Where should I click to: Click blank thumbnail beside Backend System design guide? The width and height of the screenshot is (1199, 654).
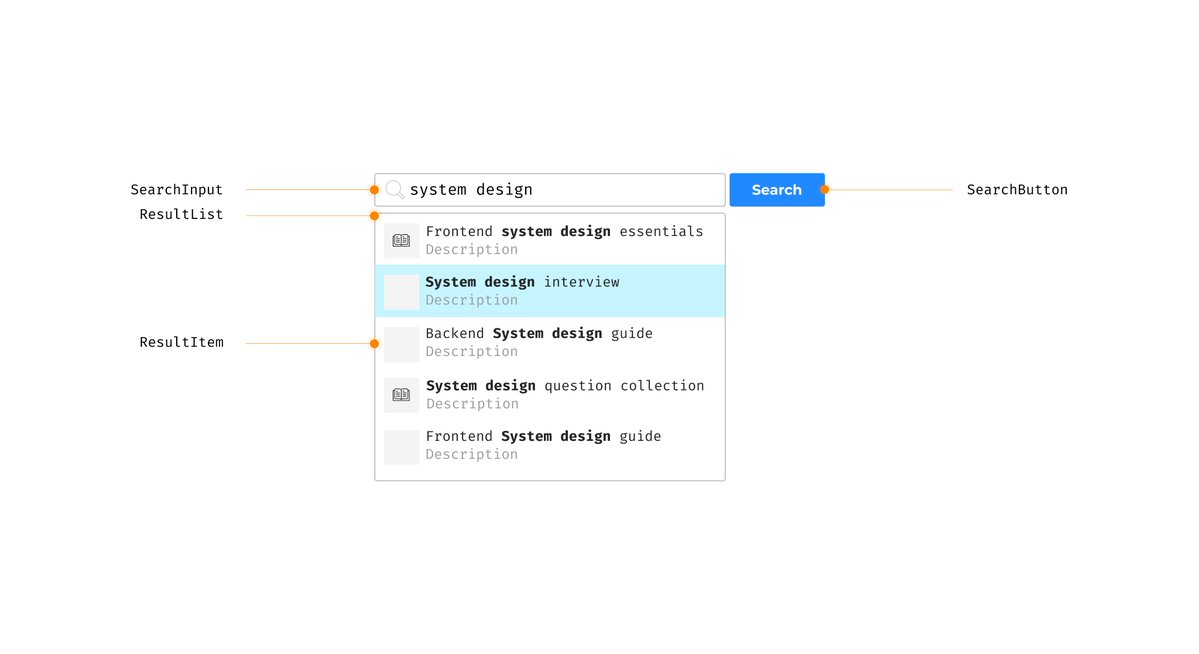click(x=401, y=344)
